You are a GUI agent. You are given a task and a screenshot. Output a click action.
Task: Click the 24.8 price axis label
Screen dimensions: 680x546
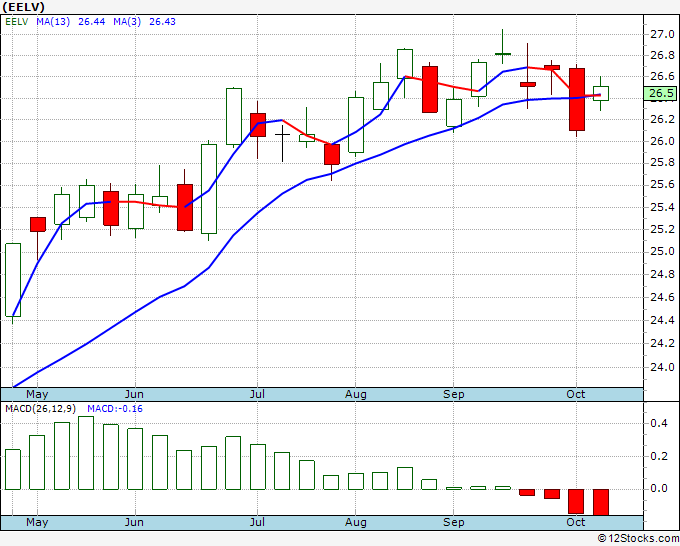[662, 275]
